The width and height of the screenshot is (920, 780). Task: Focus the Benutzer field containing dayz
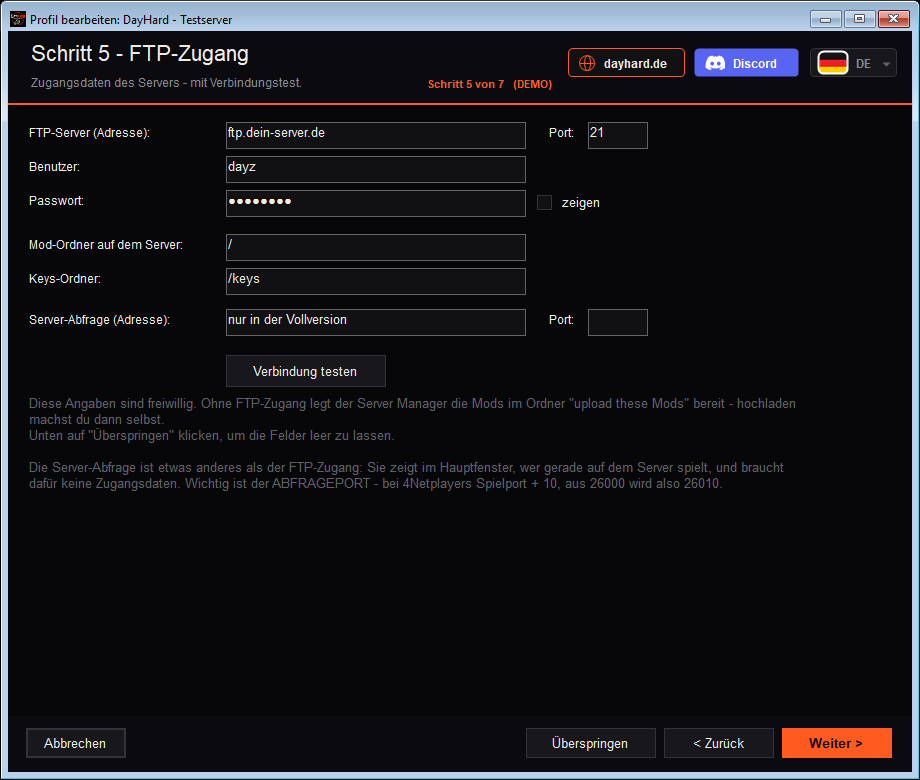point(376,170)
